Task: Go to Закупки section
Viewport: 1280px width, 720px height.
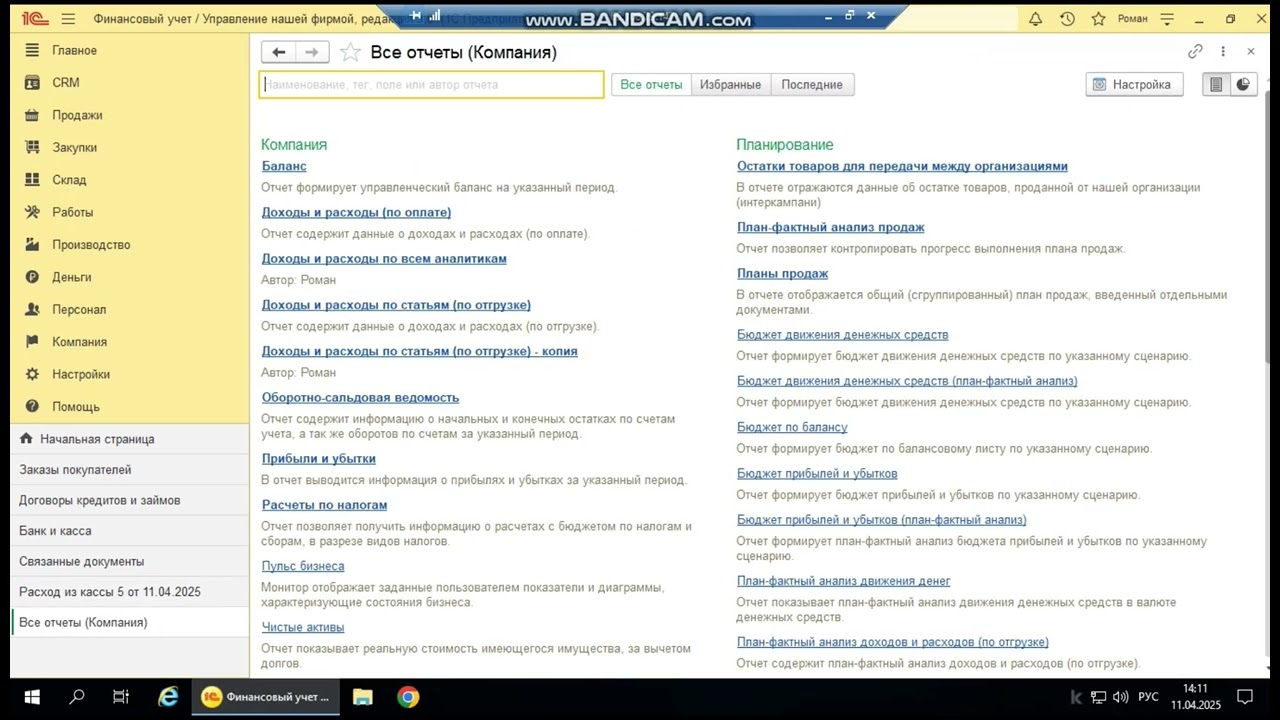Action: tap(75, 147)
